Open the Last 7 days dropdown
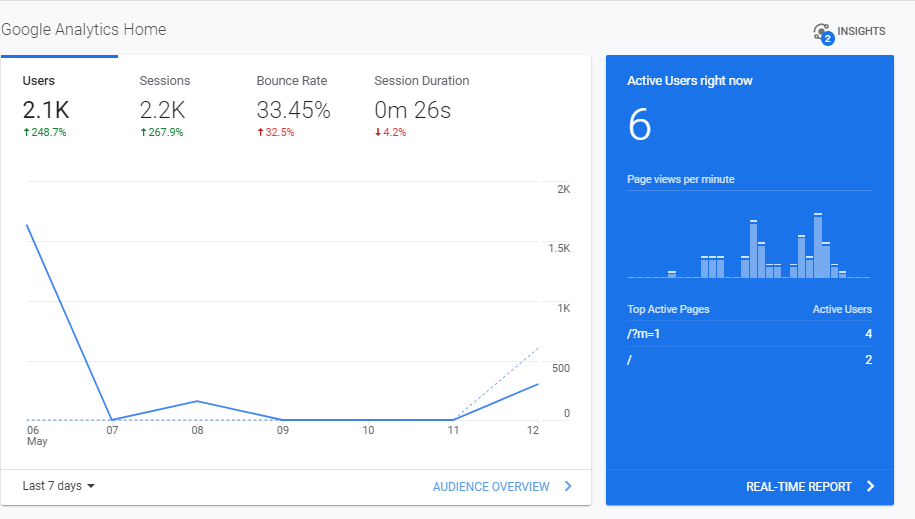Image resolution: width=915 pixels, height=519 pixels. 58,486
